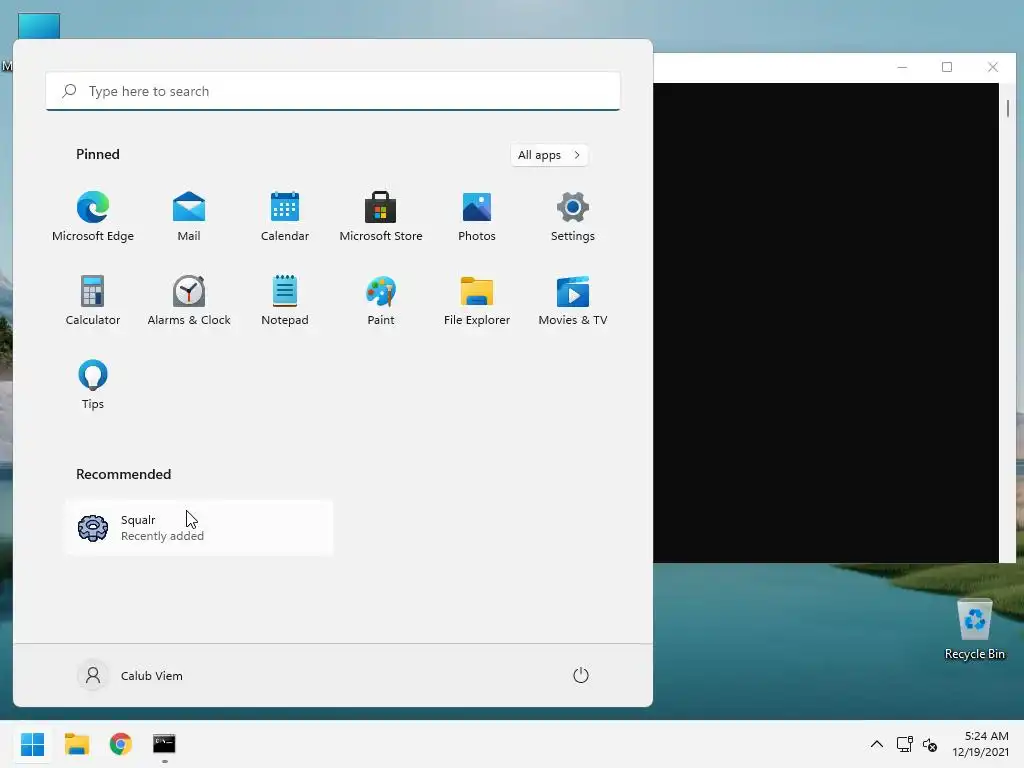Click the Type here to search field
The width and height of the screenshot is (1024, 768).
point(333,91)
